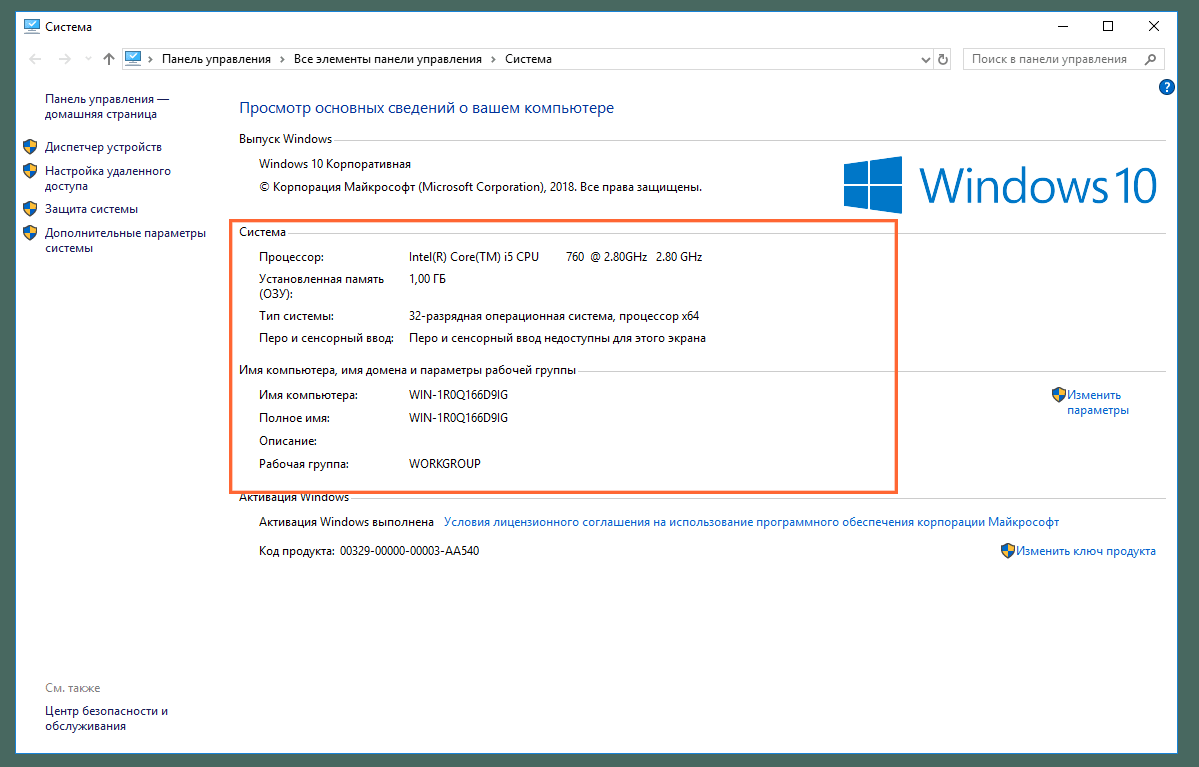Click the Control Panel icon in the address bar

134,58
